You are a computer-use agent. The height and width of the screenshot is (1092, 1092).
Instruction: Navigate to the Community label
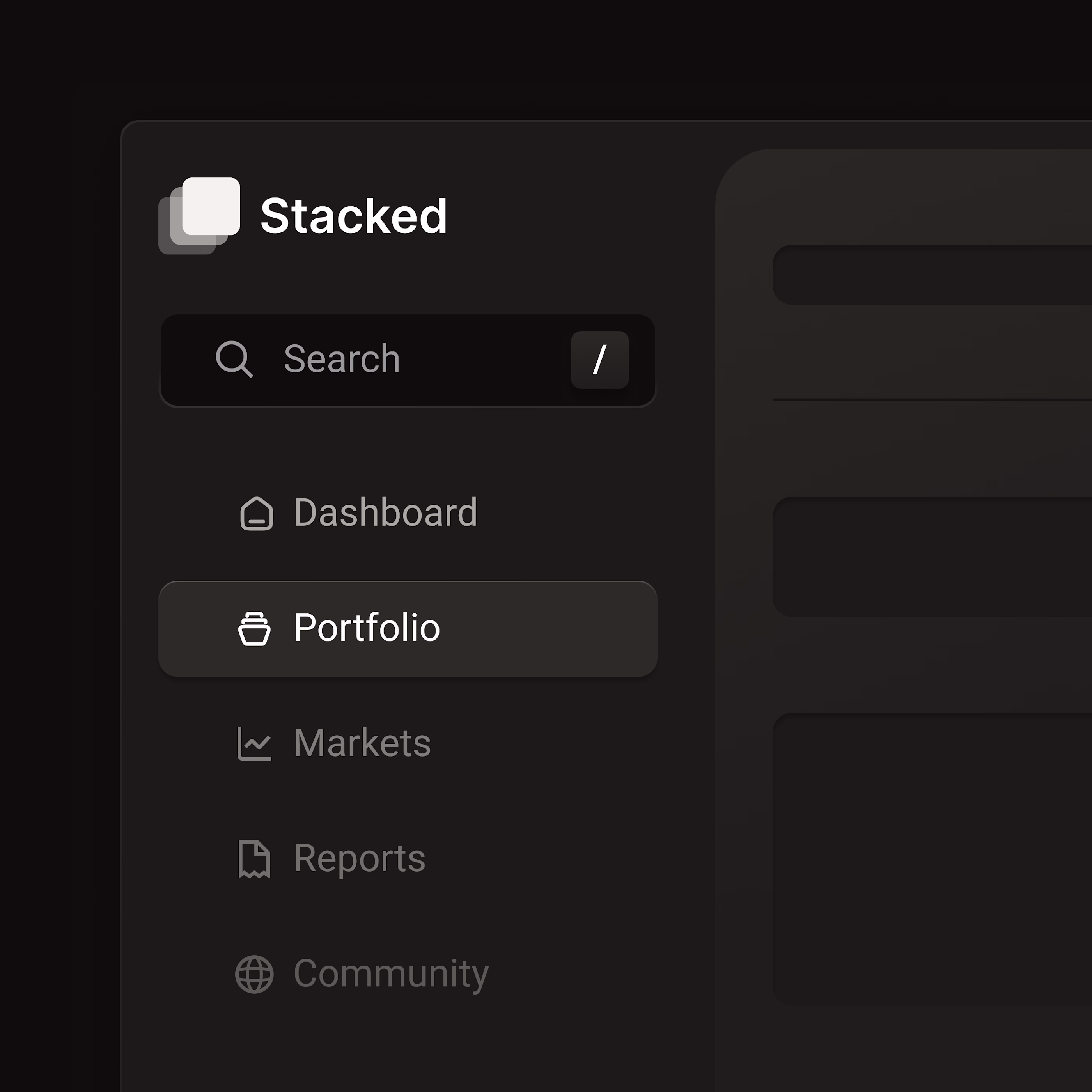[391, 975]
